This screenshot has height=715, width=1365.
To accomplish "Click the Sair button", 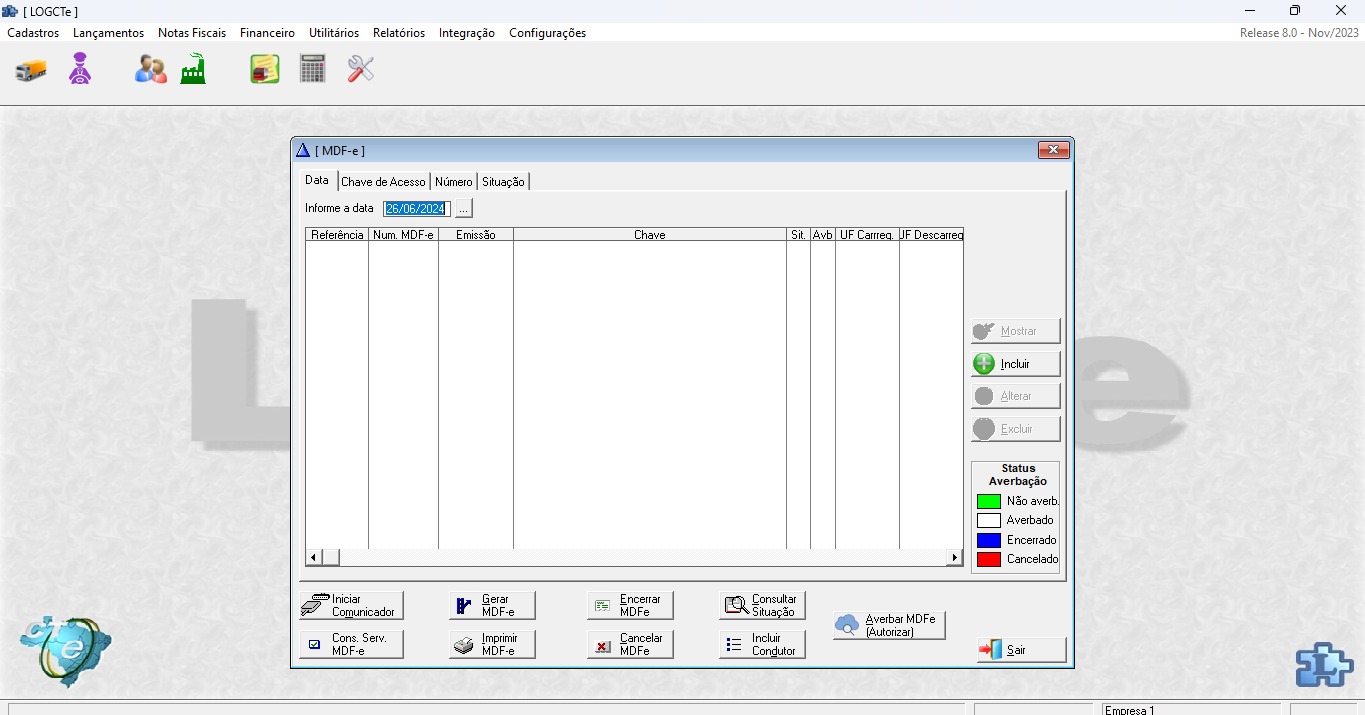I will click(x=1021, y=650).
